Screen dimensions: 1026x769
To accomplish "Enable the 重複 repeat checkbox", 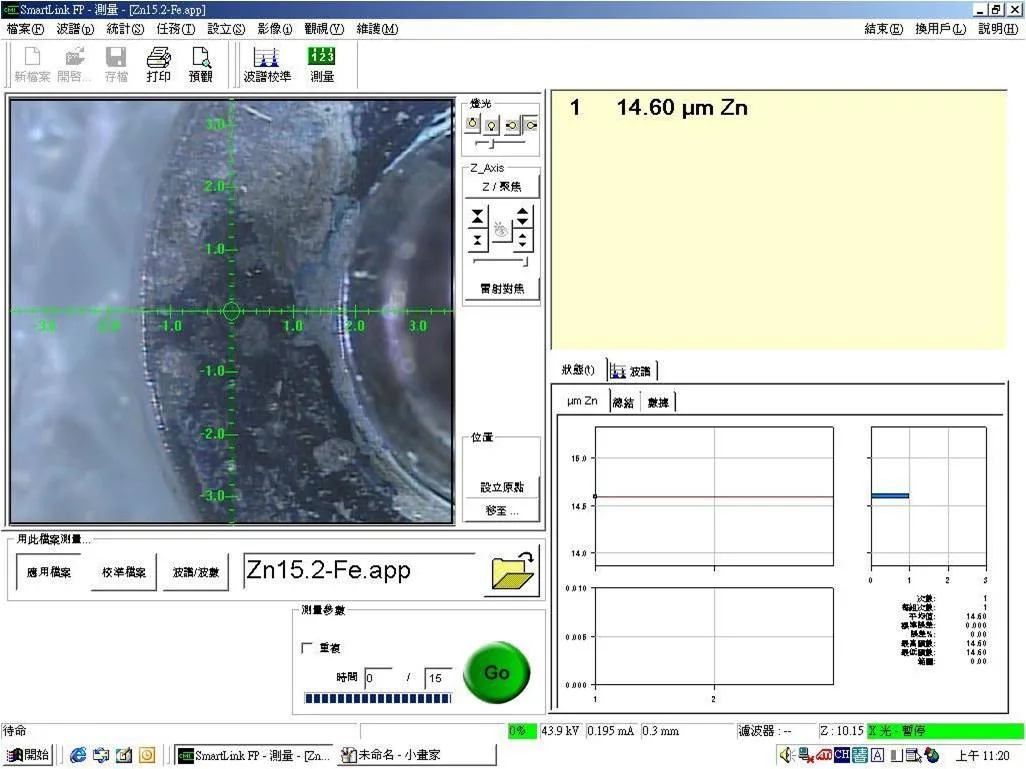I will click(306, 647).
